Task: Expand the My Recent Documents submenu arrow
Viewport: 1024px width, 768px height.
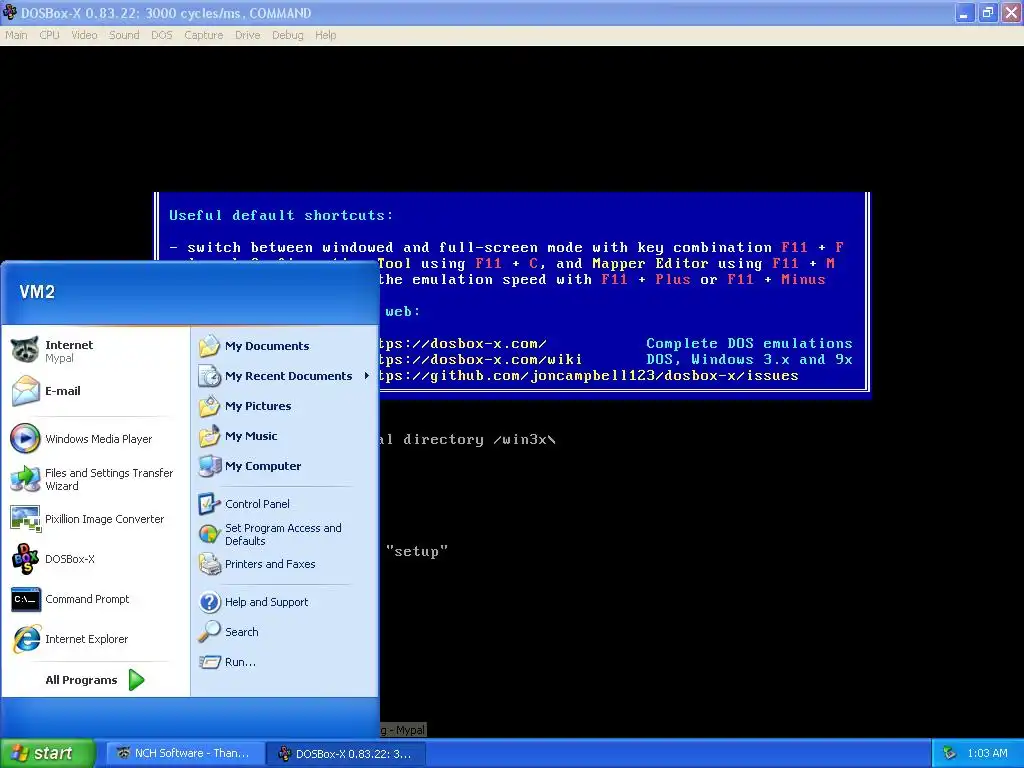Action: [x=366, y=376]
